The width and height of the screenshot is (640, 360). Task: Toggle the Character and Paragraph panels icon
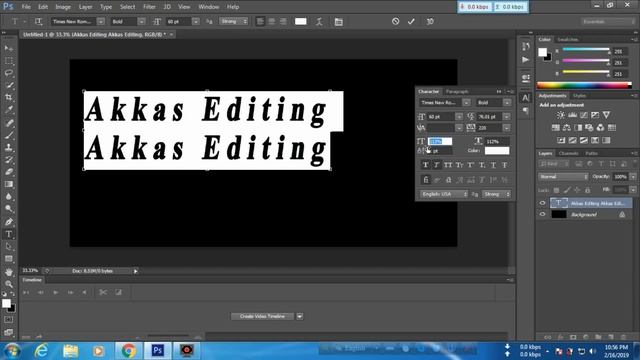(338, 21)
